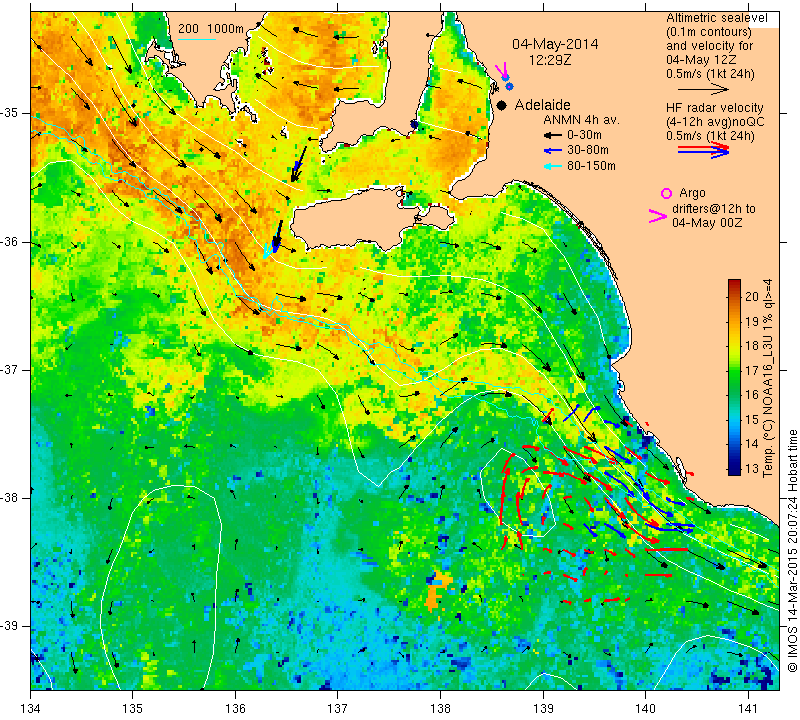Click the magenta drifter arrow near Adelaide
This screenshot has height=720, width=800.
[x=502, y=69]
